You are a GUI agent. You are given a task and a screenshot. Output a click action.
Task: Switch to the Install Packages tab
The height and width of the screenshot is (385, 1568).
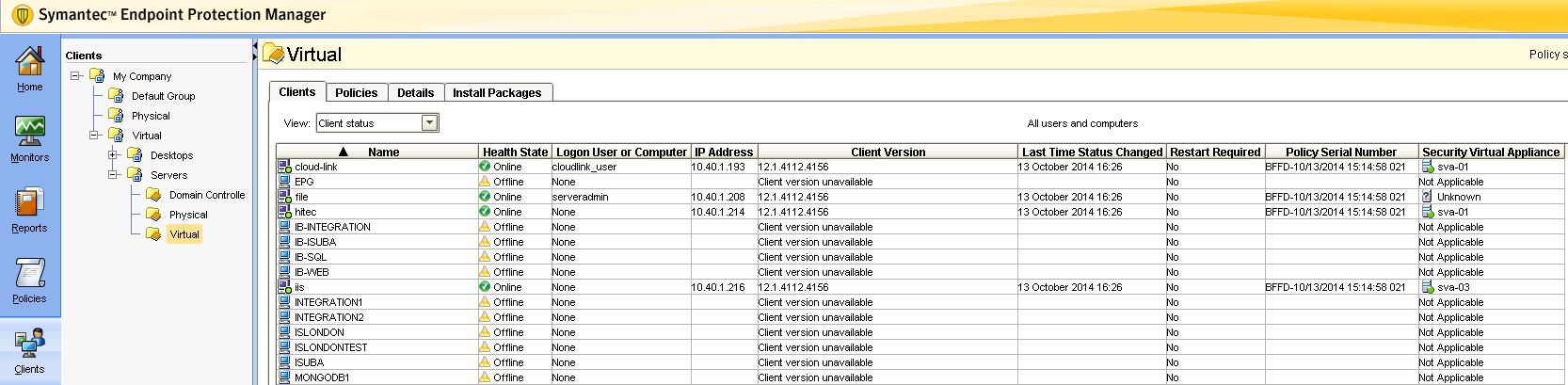(497, 92)
